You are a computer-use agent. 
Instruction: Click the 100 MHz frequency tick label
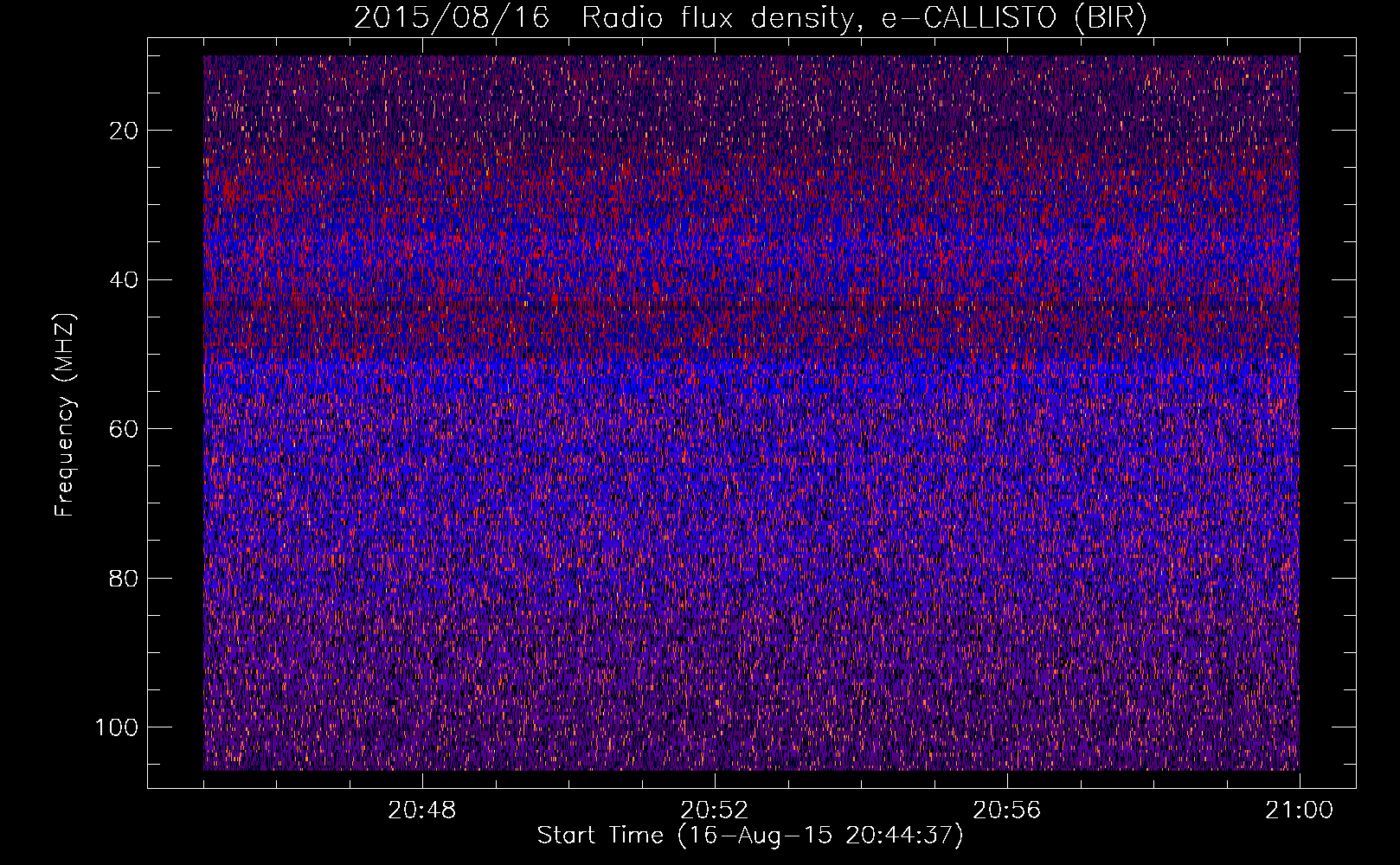pyautogui.click(x=117, y=727)
